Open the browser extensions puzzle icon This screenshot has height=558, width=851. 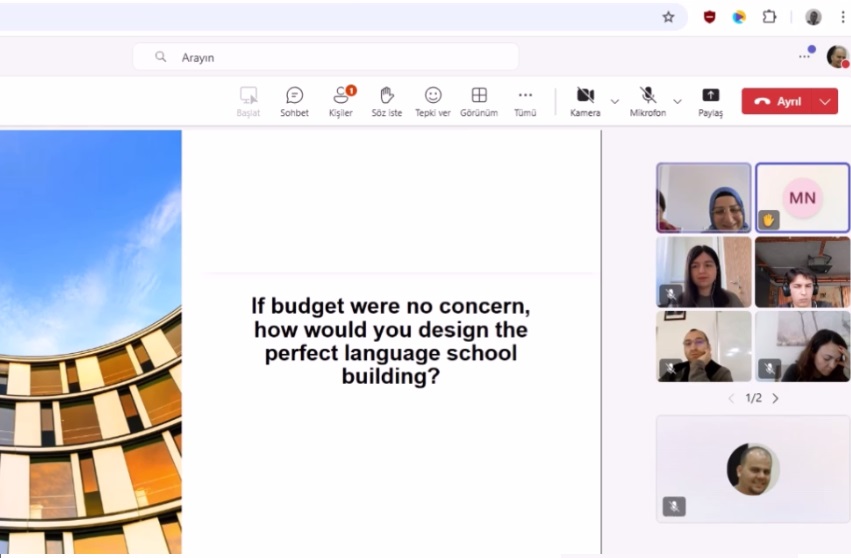click(x=769, y=17)
